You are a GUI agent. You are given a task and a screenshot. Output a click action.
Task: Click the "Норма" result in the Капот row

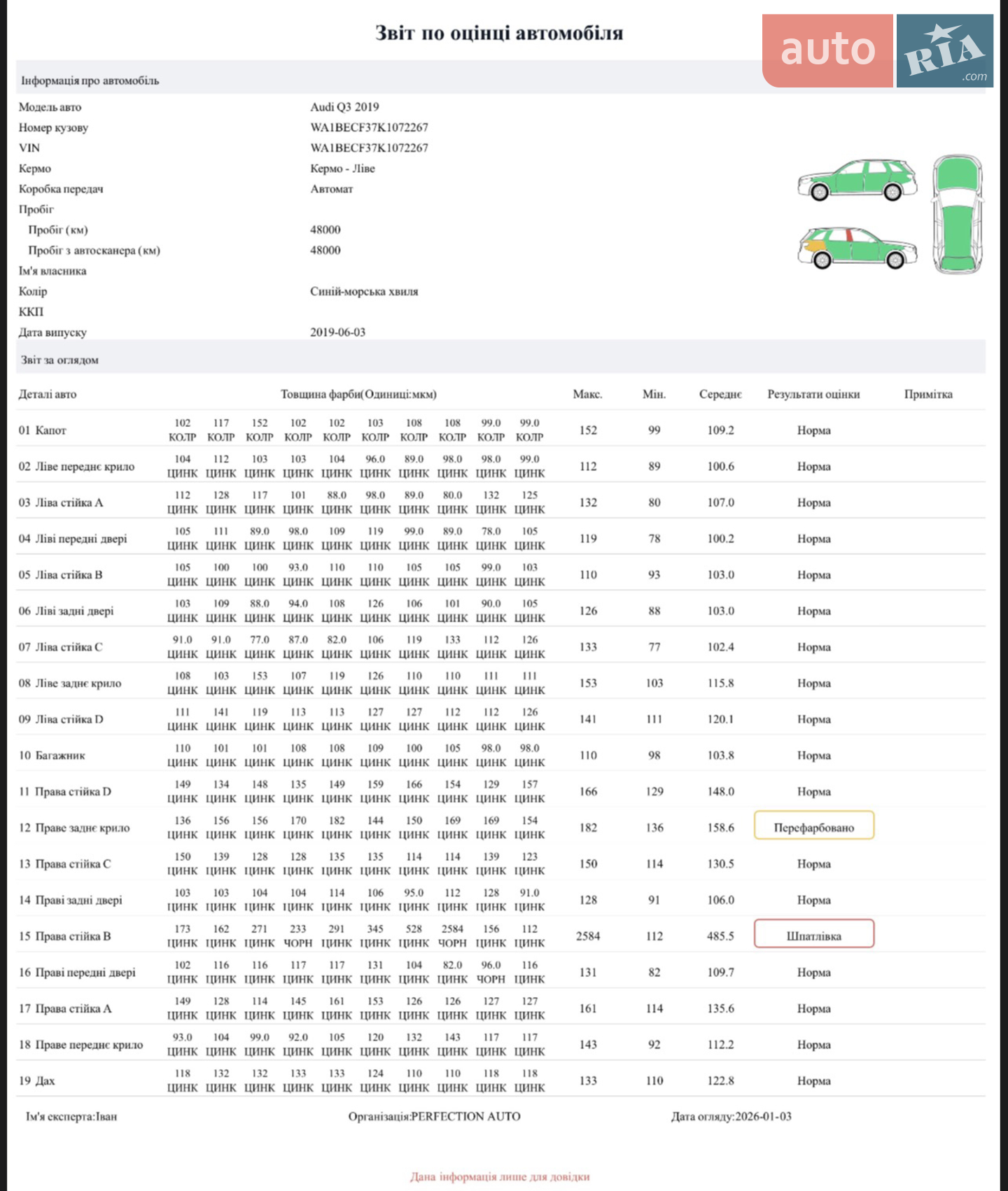tap(813, 430)
